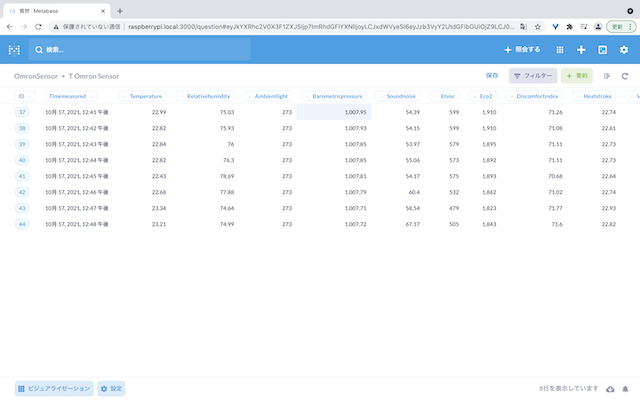Select soundnoise cell 67.17

click(x=413, y=224)
